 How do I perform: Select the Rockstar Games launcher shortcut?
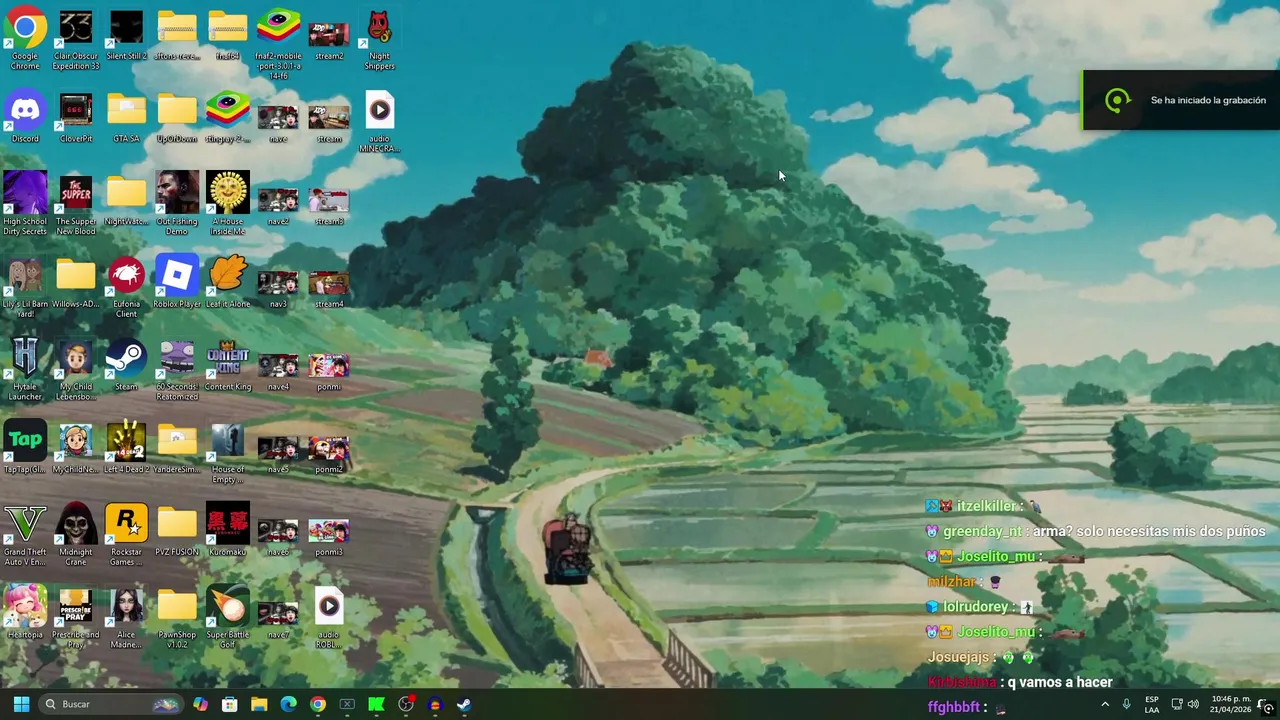point(126,535)
